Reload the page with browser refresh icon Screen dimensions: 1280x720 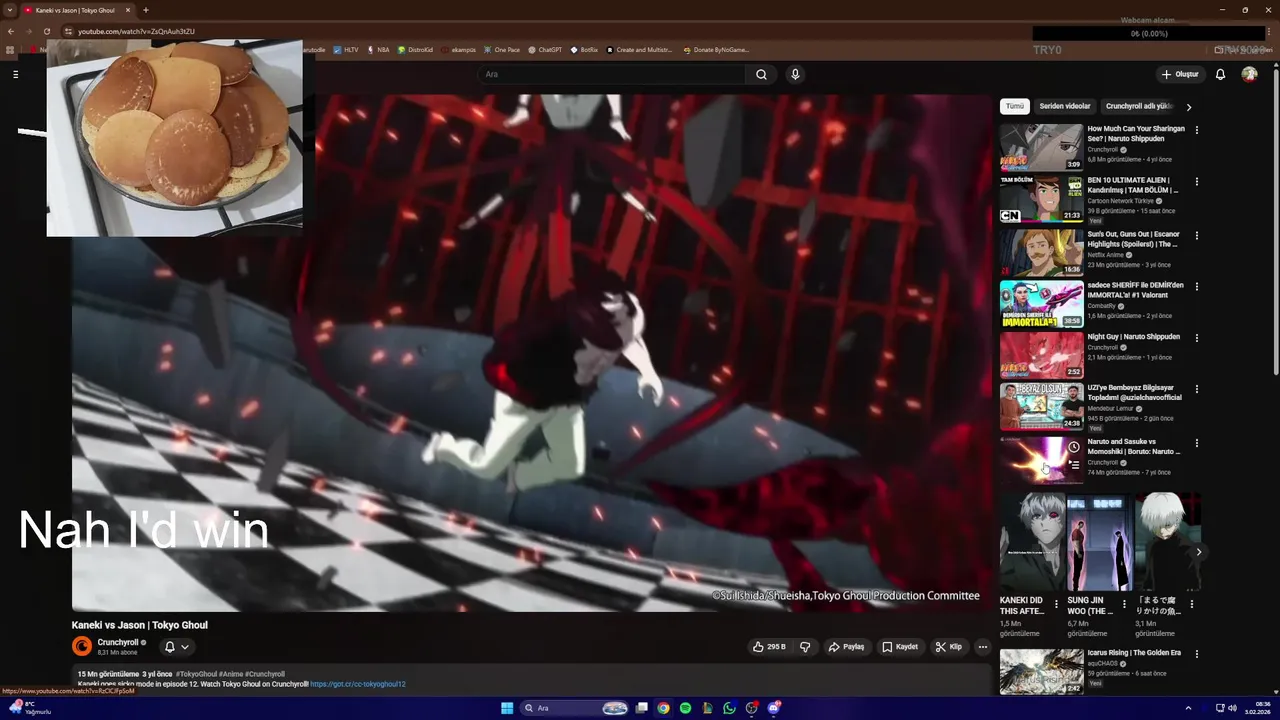46,31
